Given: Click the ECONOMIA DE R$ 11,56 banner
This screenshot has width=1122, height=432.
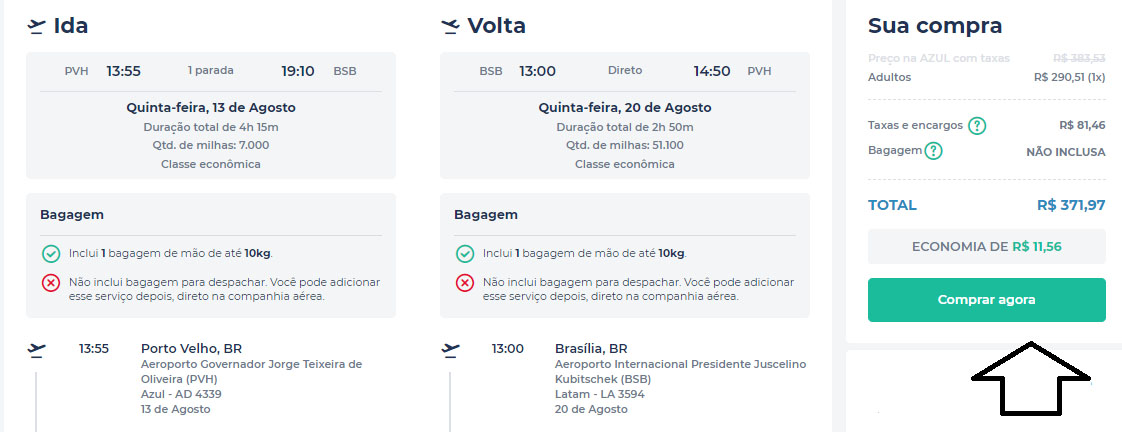Looking at the screenshot, I should click(986, 246).
